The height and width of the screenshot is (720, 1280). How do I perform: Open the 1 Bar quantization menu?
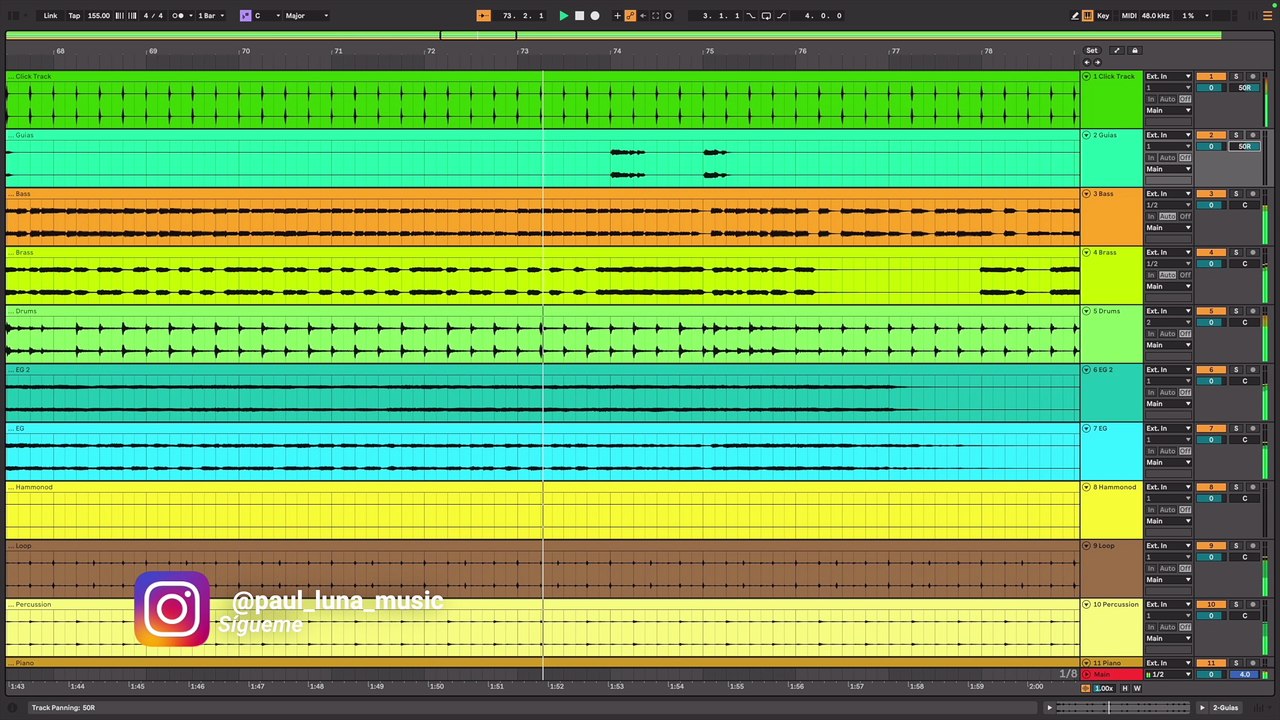click(210, 15)
